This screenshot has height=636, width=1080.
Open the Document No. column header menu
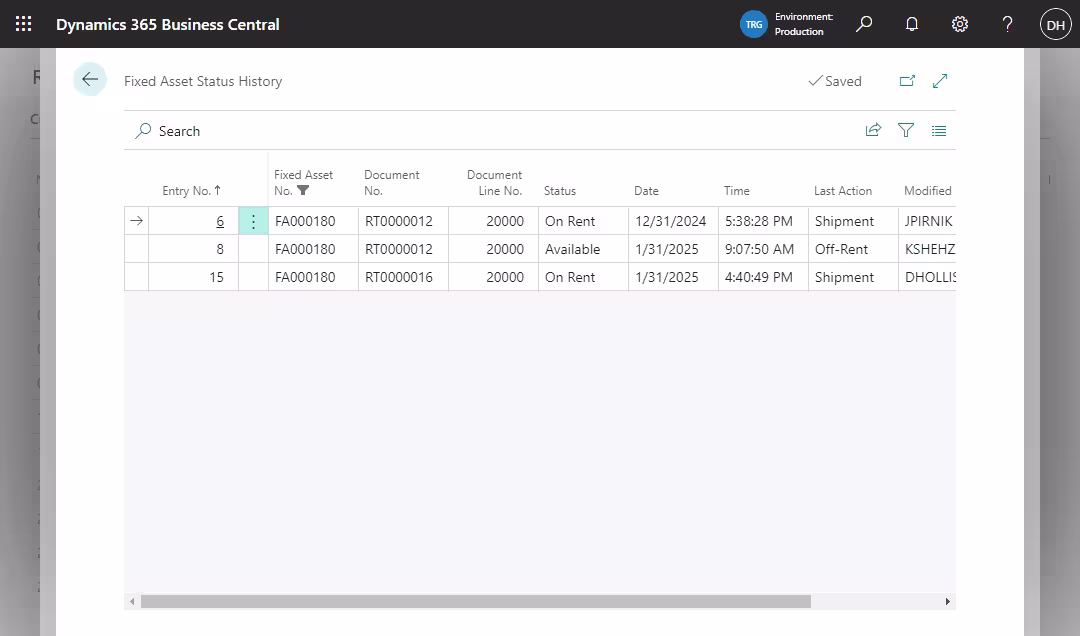click(391, 183)
